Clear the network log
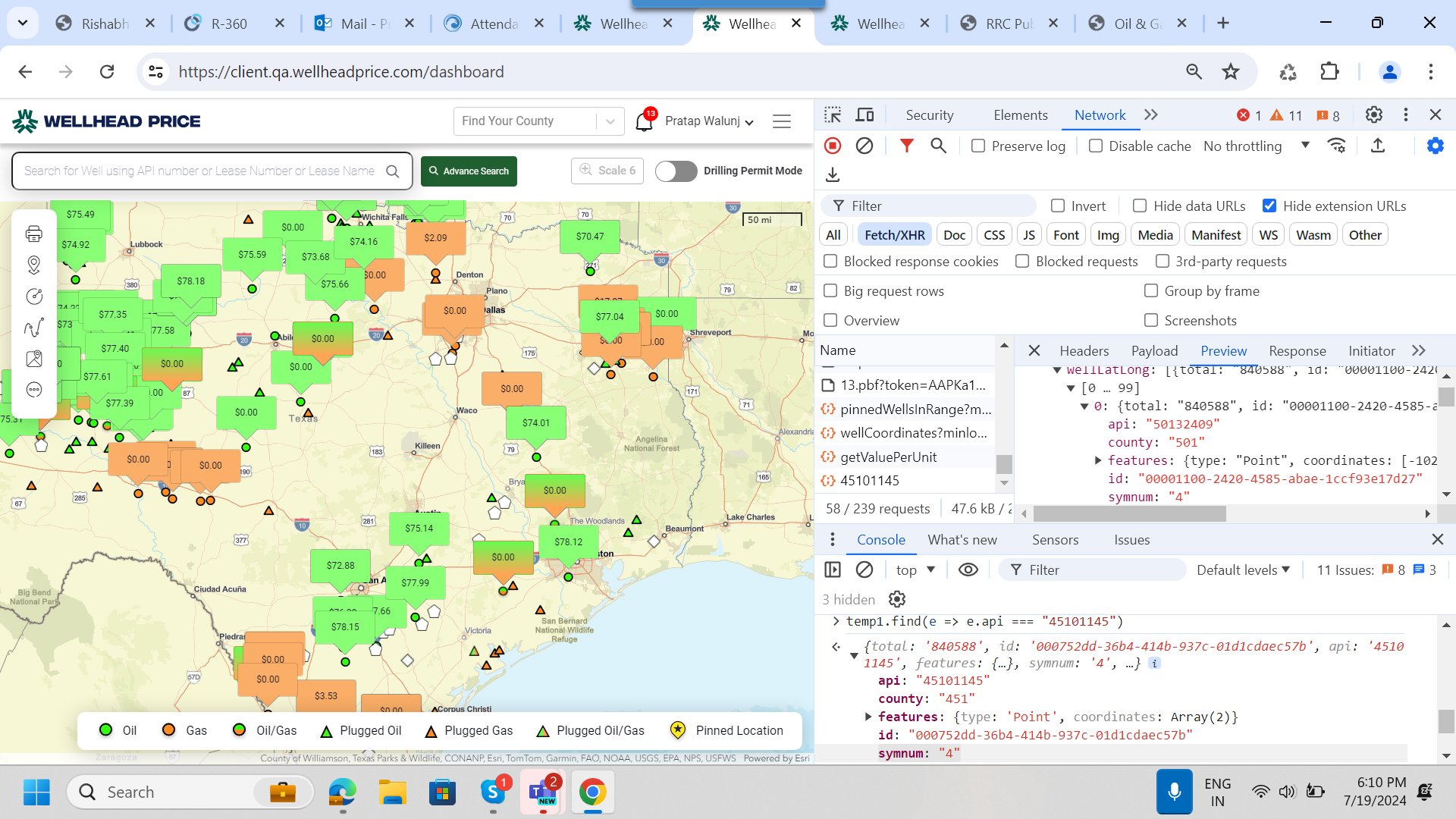This screenshot has height=819, width=1456. click(864, 146)
